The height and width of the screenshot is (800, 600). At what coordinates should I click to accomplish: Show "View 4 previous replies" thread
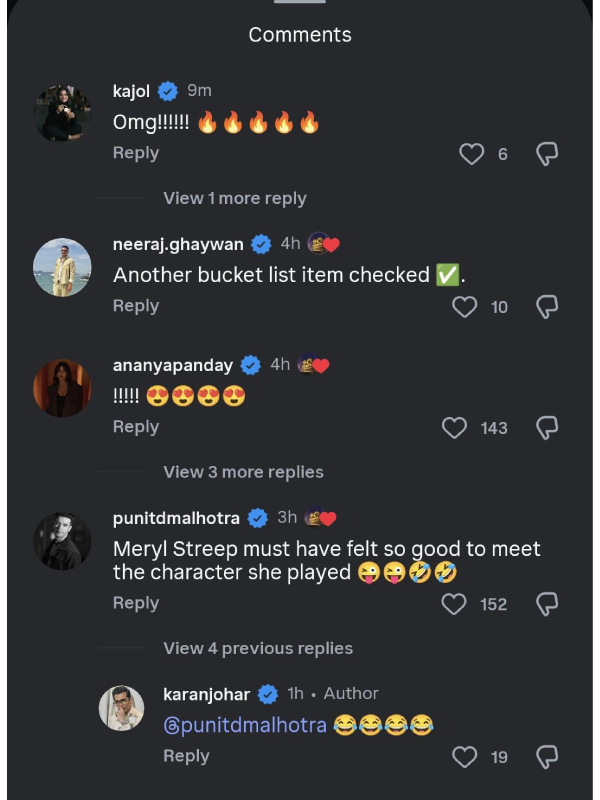258,648
